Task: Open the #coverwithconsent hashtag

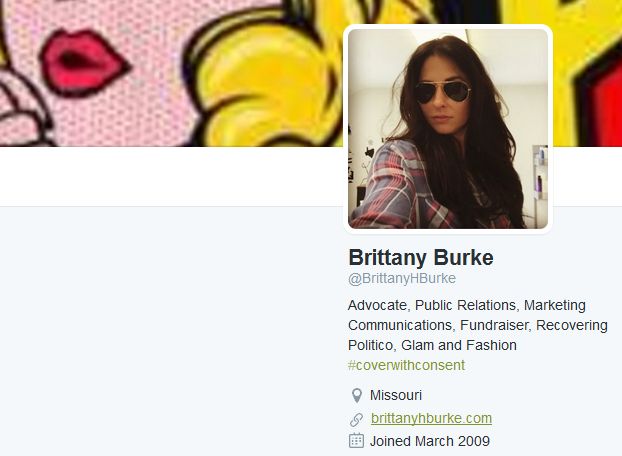Action: pos(406,365)
